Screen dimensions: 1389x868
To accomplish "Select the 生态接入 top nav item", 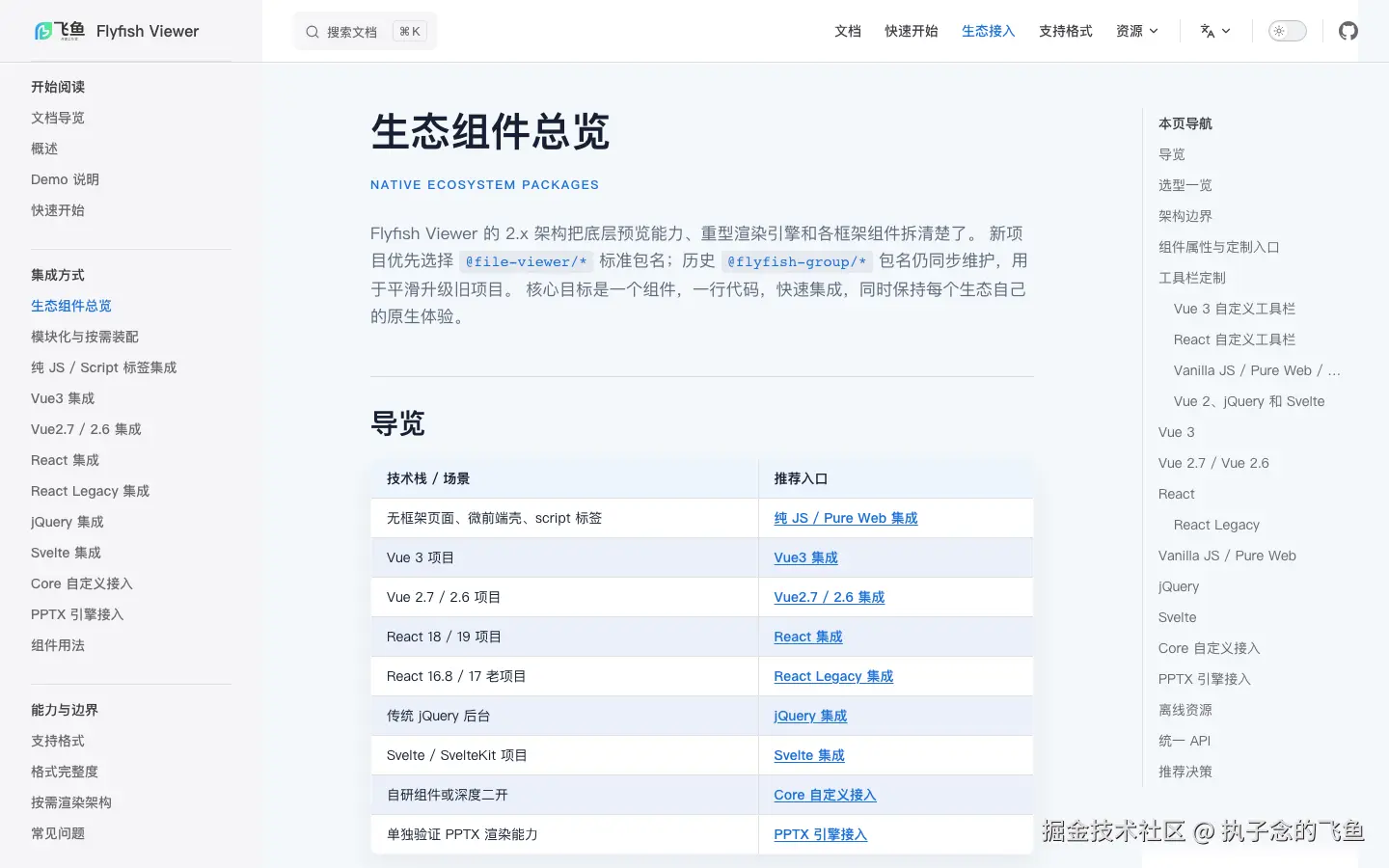I will [989, 31].
